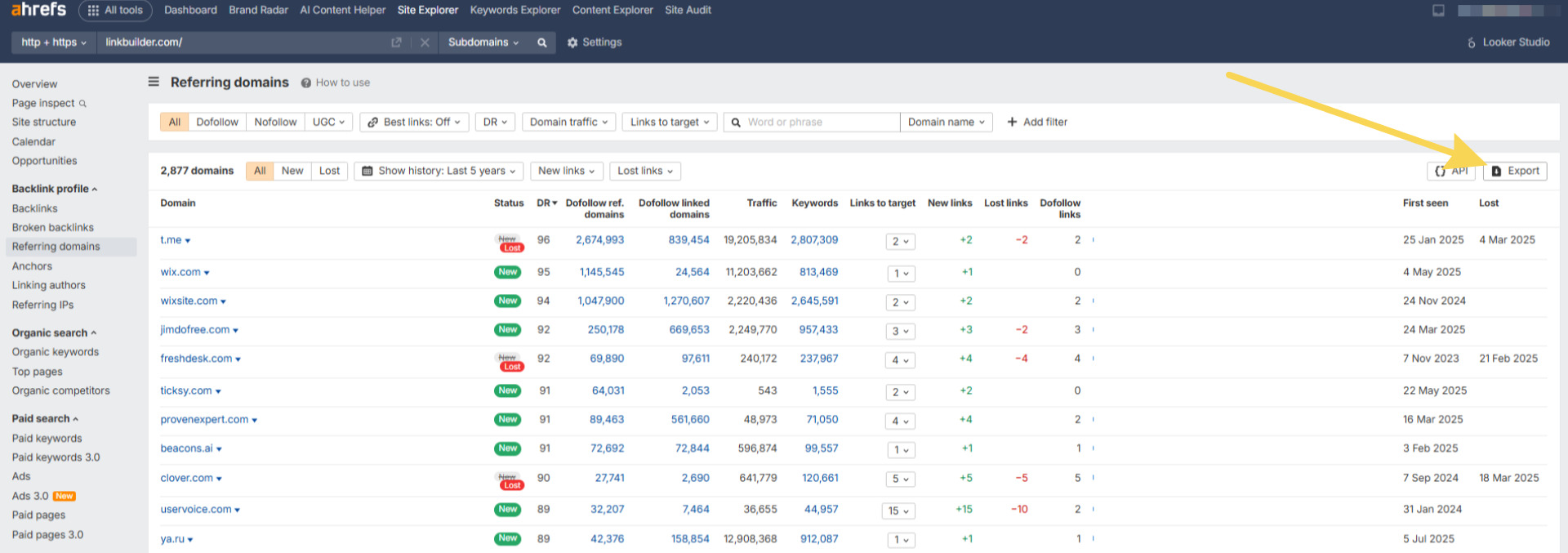
Task: Click 1,270,607 dofollow linked domains for wixsite.com
Action: 686,301
